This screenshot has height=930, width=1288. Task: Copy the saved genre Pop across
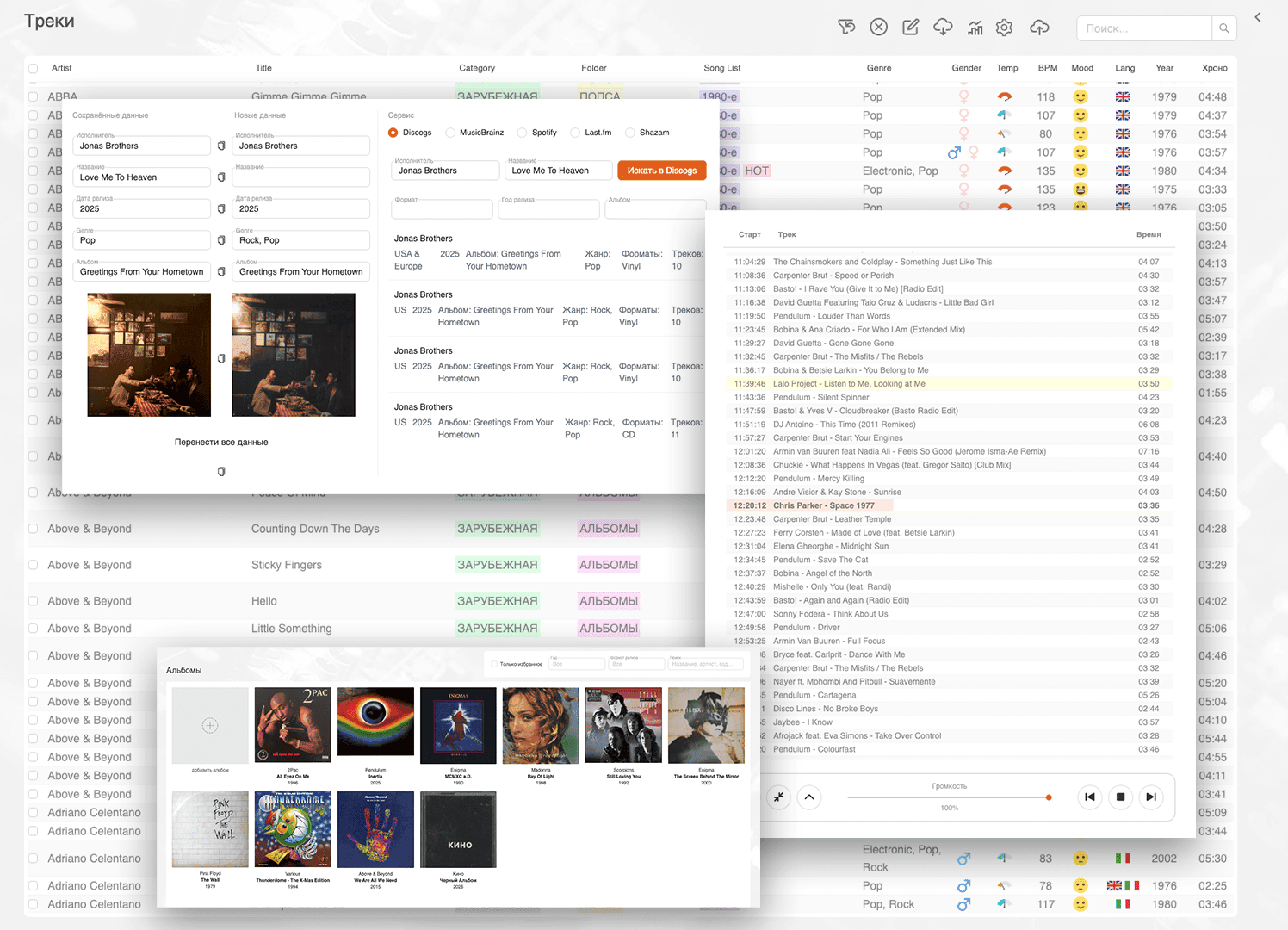(221, 240)
